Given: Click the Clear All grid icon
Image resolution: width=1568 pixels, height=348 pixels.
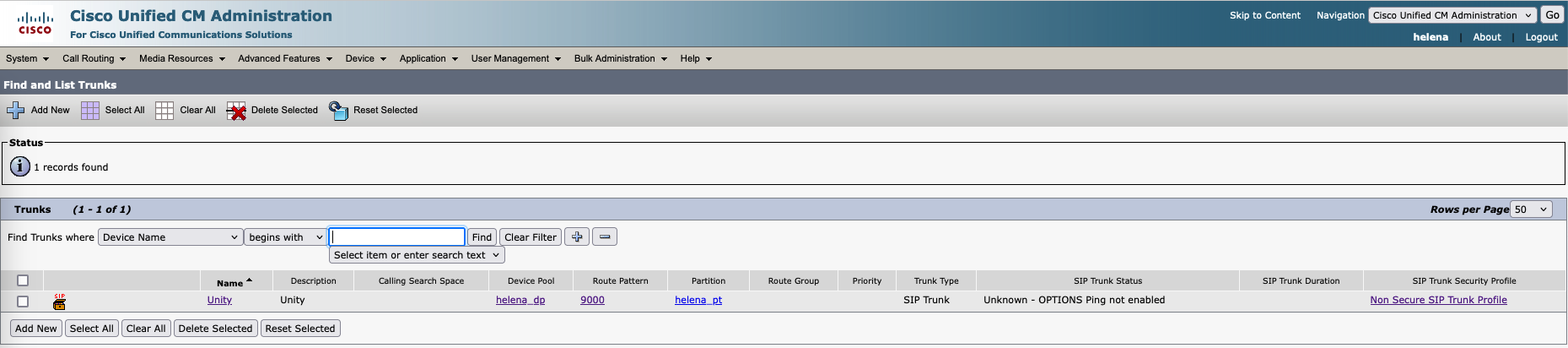Looking at the screenshot, I should (164, 111).
